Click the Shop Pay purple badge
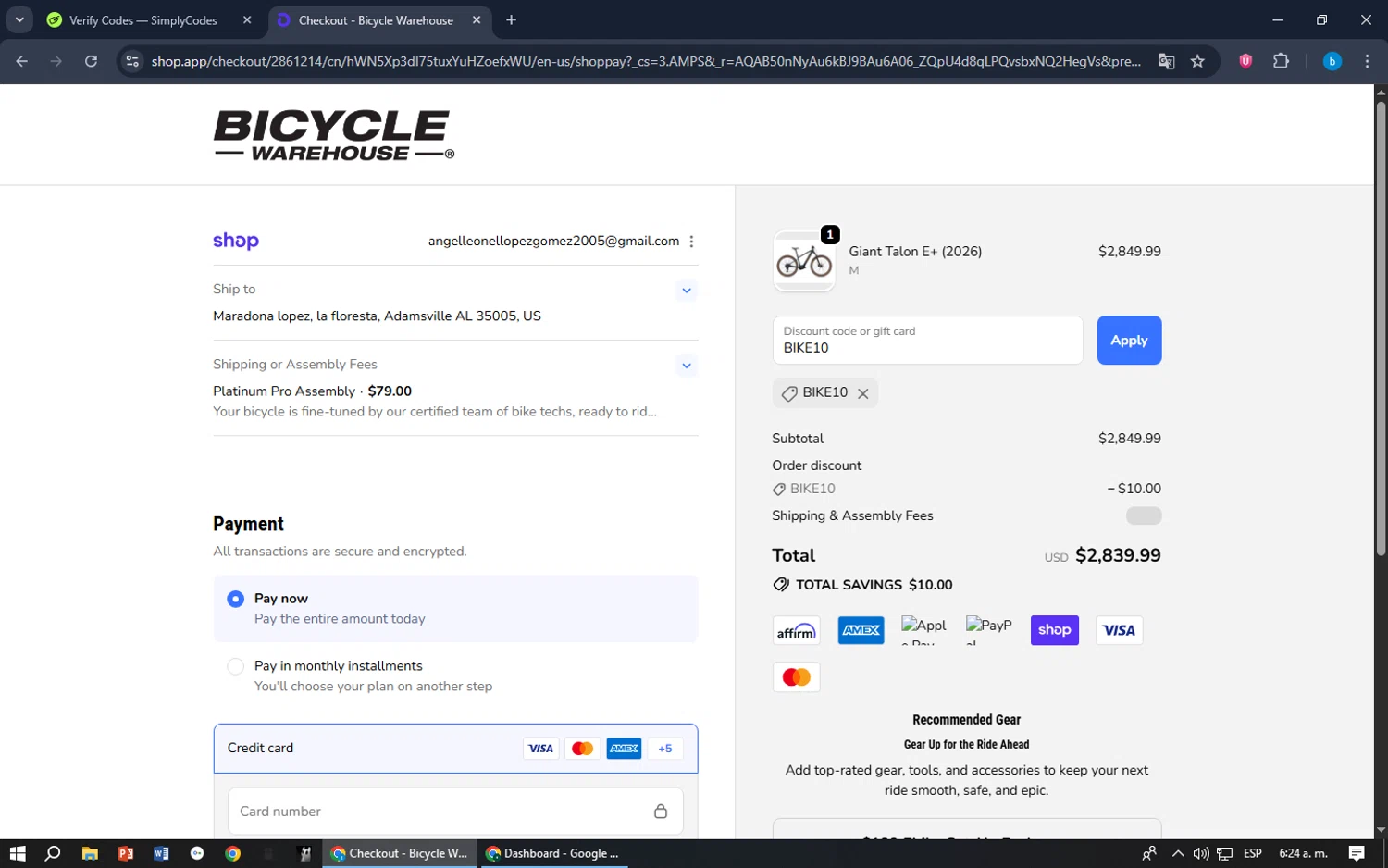 tap(1054, 630)
